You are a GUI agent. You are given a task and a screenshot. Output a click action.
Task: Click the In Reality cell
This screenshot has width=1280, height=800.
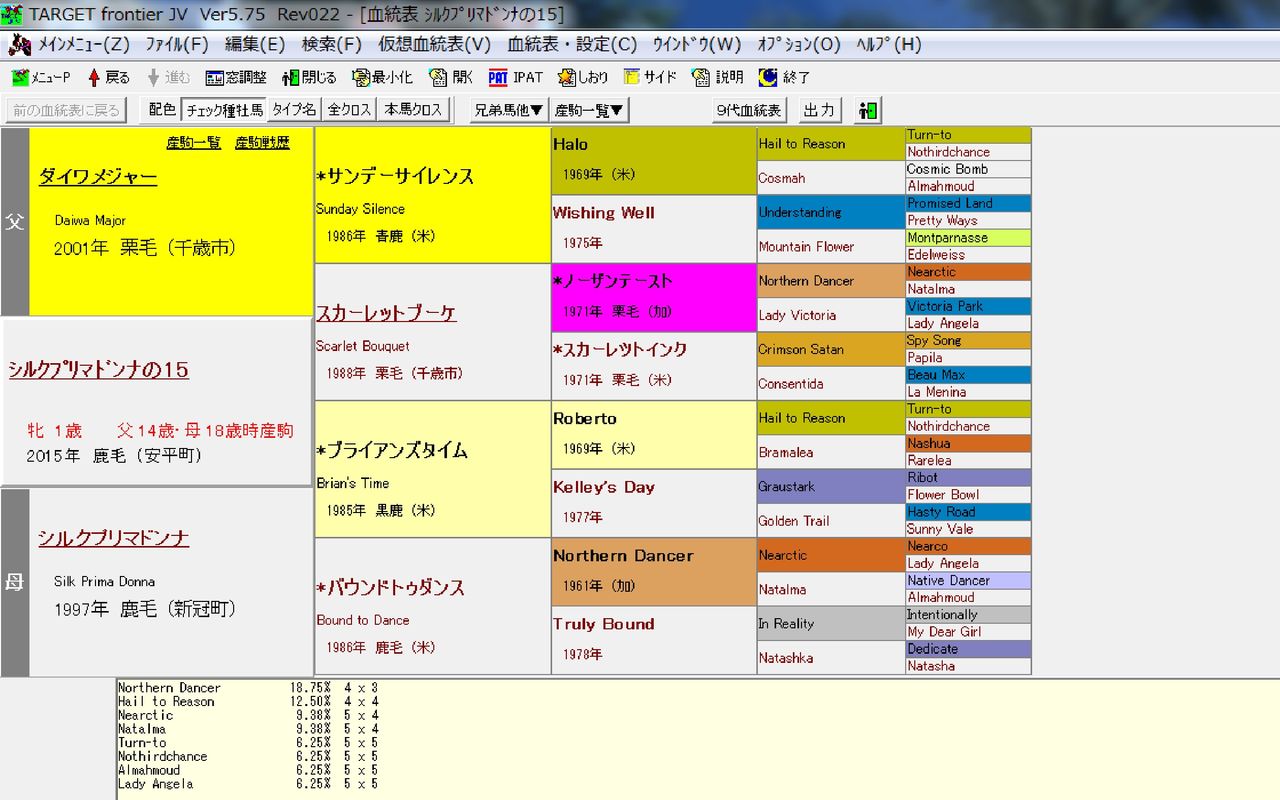(831, 623)
